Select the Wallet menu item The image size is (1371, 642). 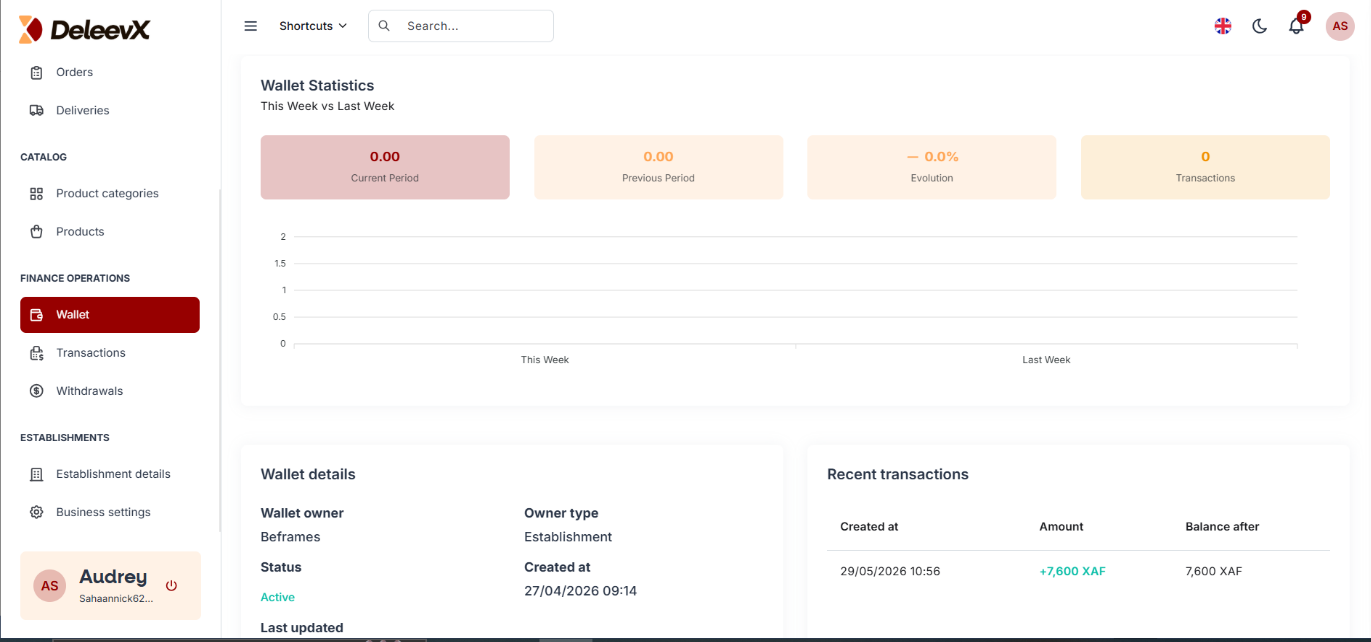[x=110, y=315]
